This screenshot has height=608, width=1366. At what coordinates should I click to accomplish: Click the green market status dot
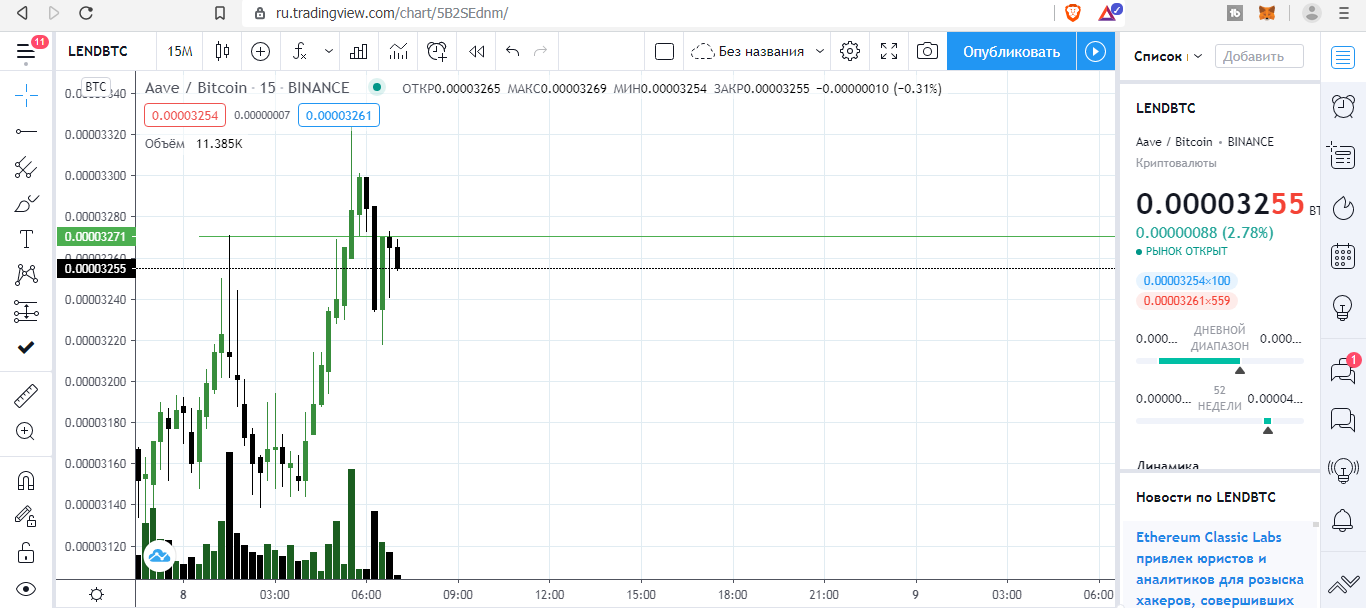tap(376, 87)
